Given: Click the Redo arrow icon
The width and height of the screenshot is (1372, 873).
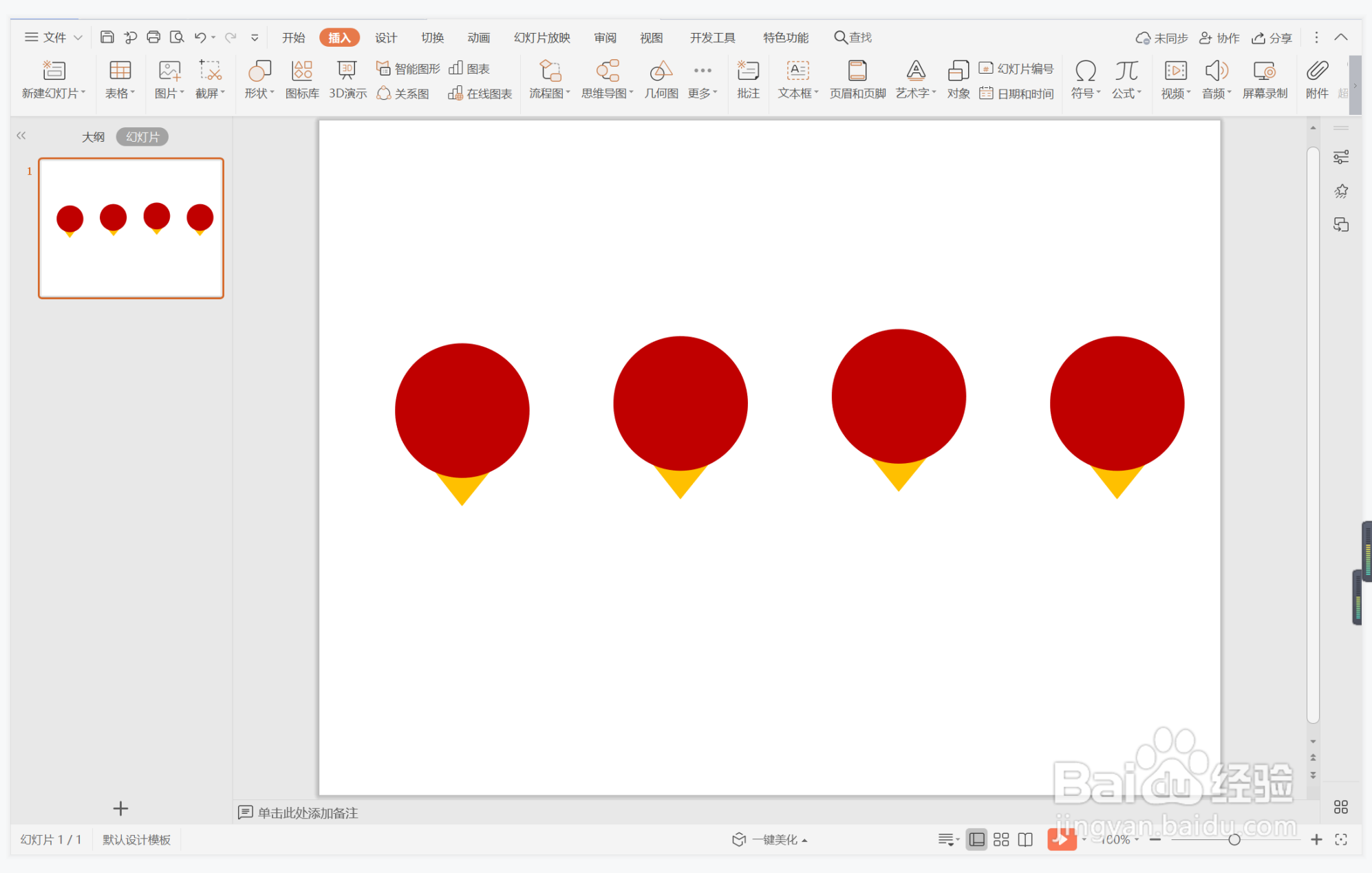Looking at the screenshot, I should pos(231,37).
